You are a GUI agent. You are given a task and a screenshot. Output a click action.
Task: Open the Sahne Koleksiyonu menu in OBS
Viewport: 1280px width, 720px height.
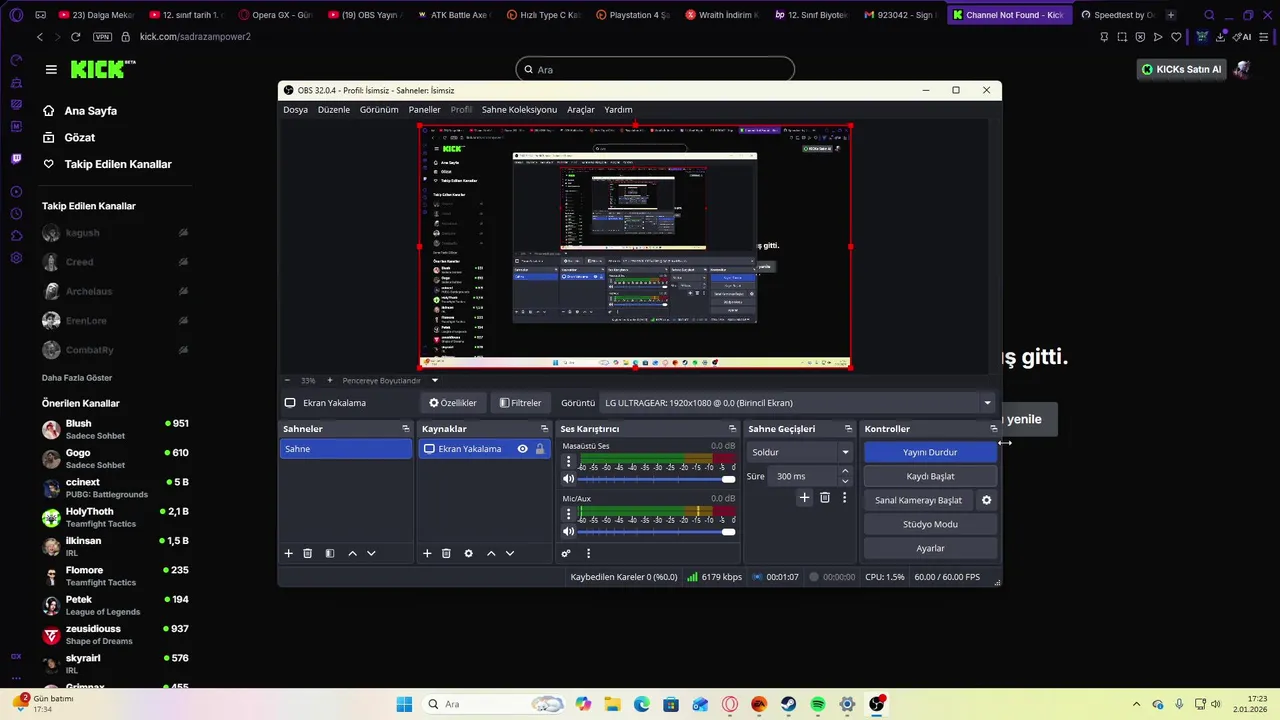pyautogui.click(x=519, y=109)
